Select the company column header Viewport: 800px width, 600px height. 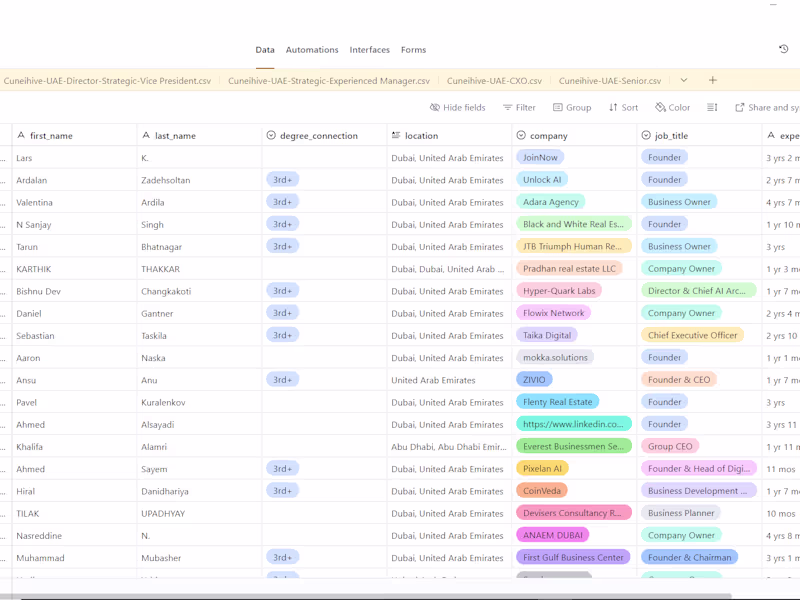click(x=574, y=135)
